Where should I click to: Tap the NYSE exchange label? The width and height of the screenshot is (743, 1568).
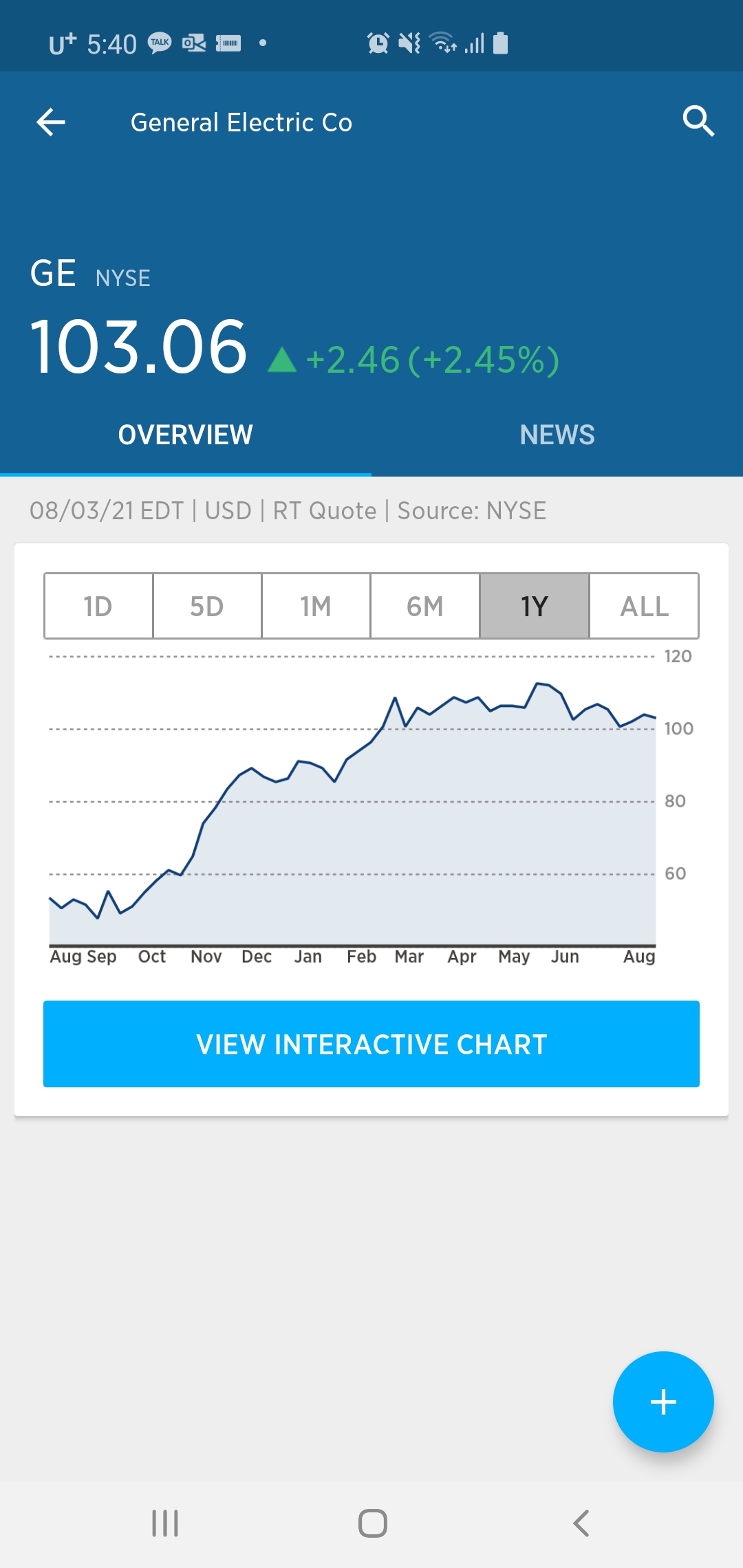[123, 278]
